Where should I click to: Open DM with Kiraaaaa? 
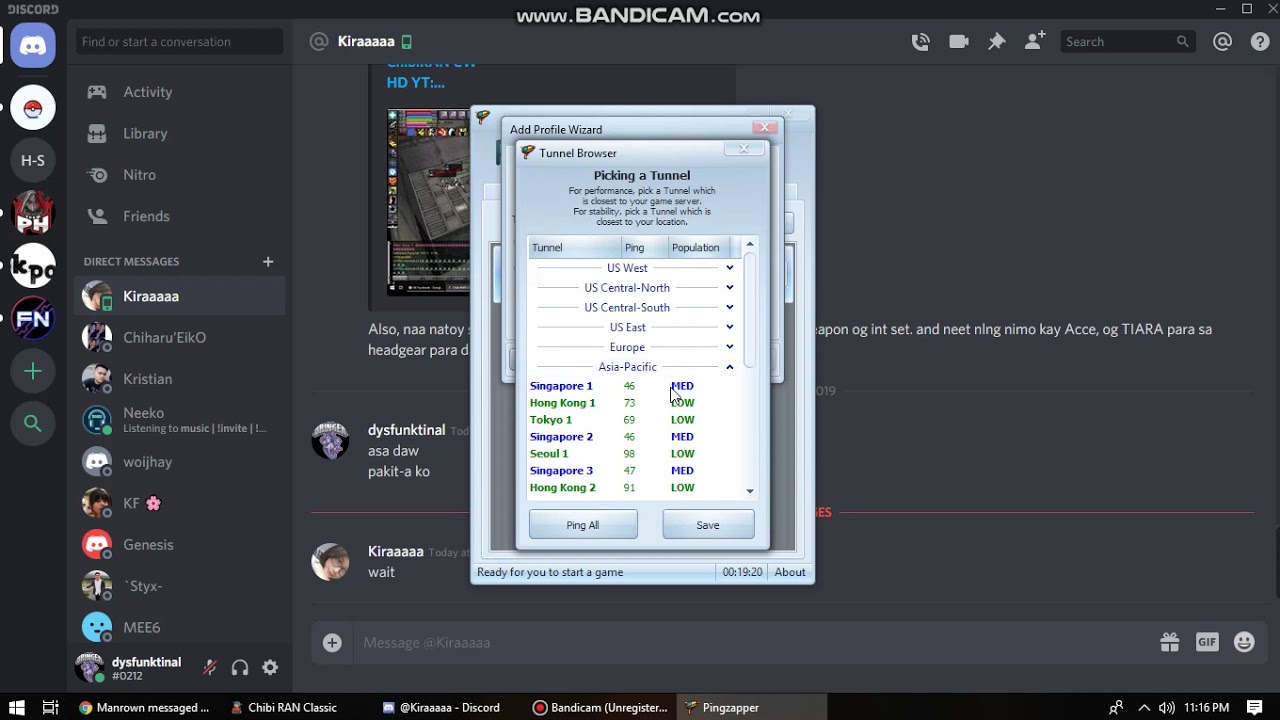click(180, 297)
